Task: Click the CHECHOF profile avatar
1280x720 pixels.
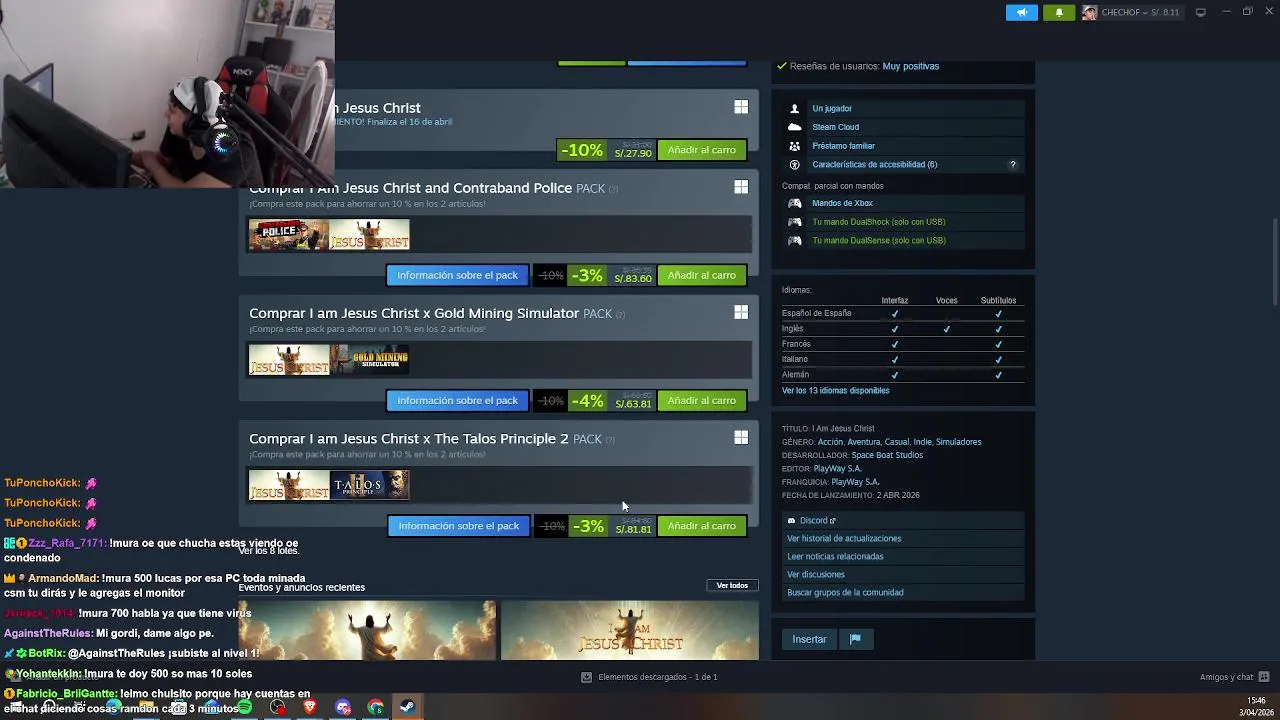Action: (x=1089, y=12)
